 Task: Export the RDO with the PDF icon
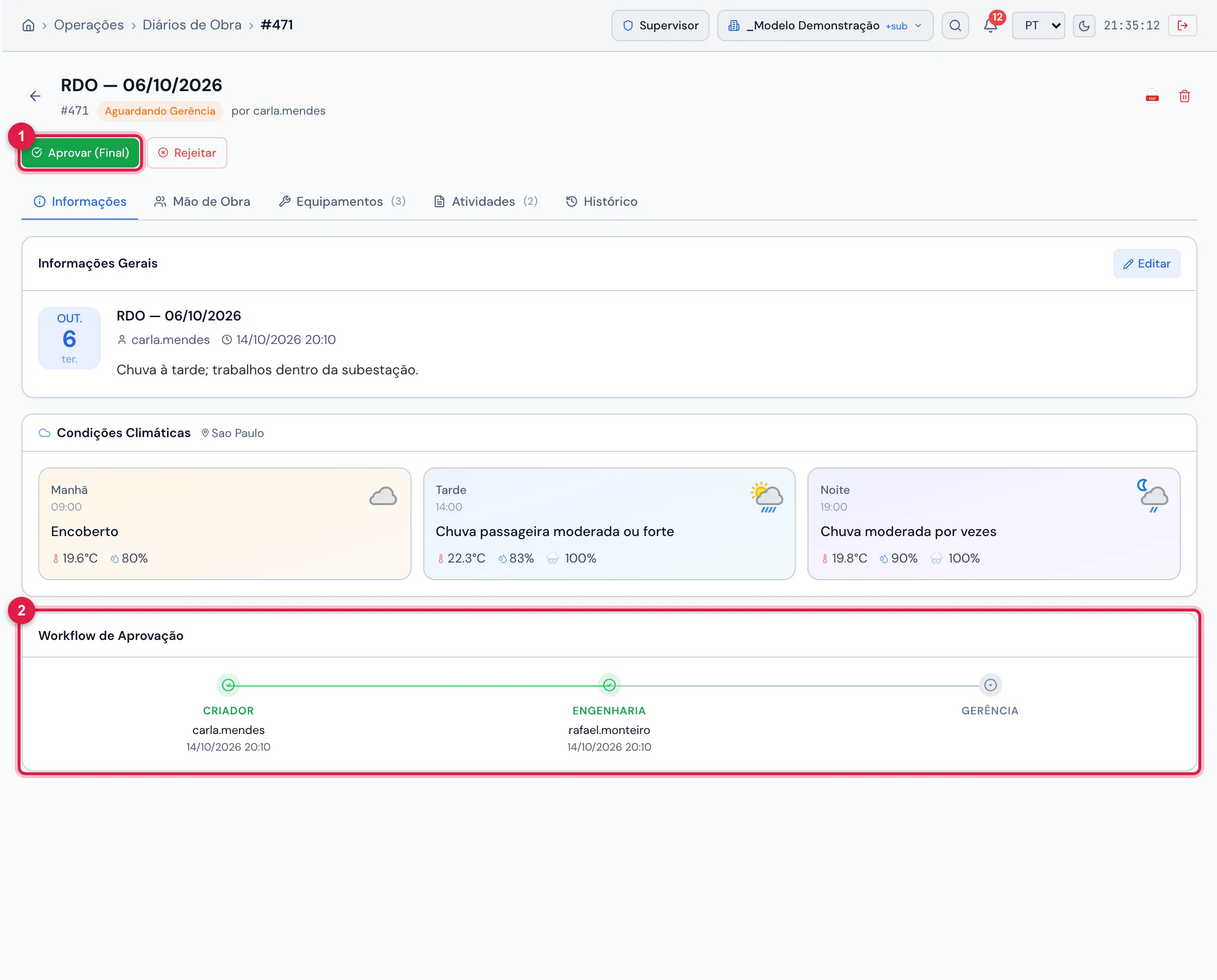pos(1152,96)
